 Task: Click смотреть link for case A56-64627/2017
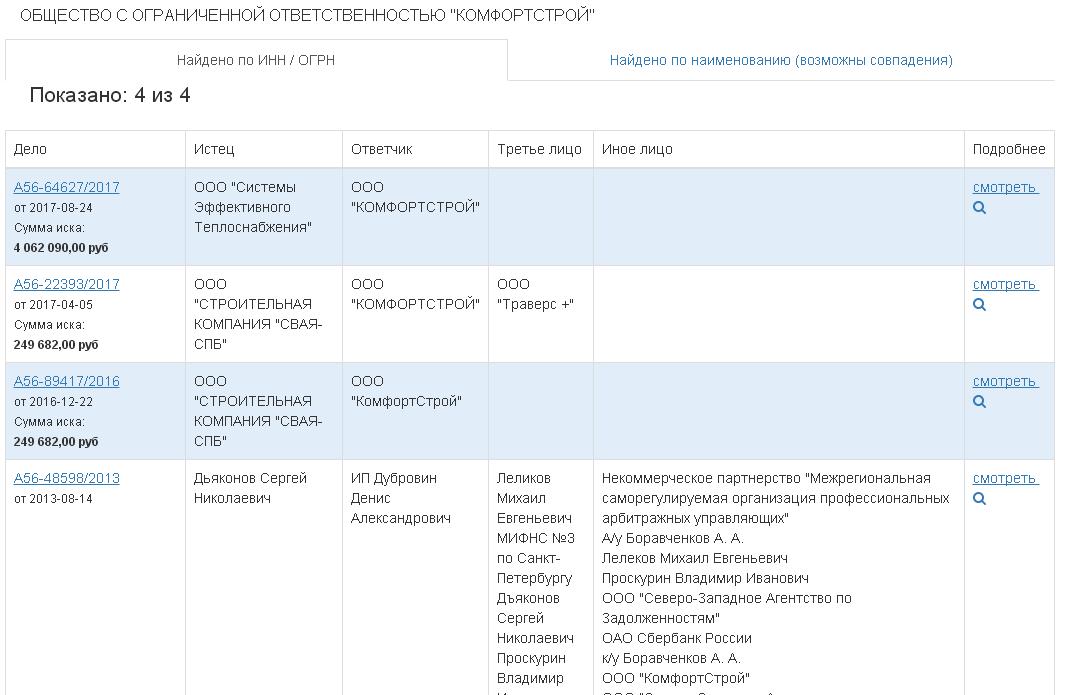[x=1005, y=187]
